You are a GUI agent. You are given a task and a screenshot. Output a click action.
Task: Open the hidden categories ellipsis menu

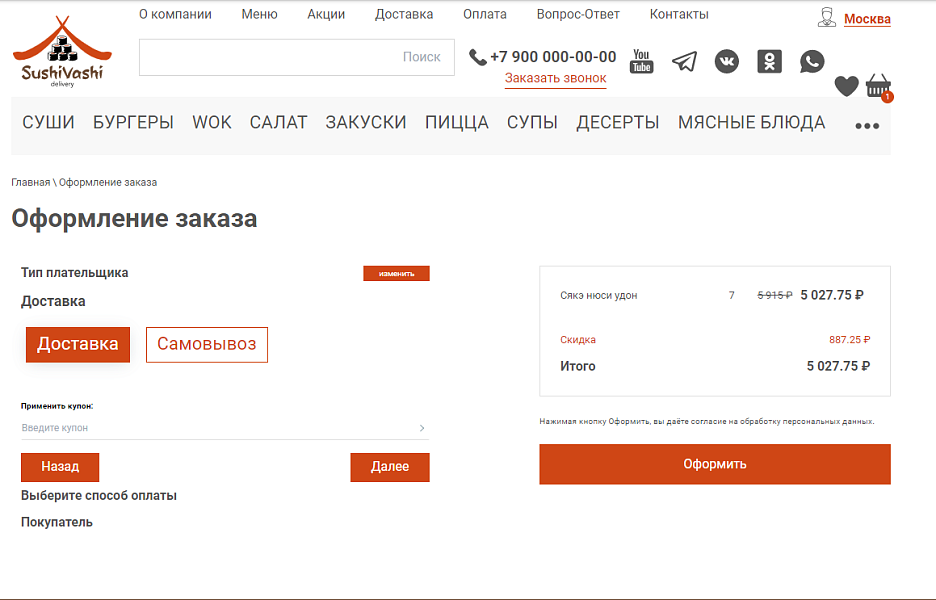[x=866, y=123]
